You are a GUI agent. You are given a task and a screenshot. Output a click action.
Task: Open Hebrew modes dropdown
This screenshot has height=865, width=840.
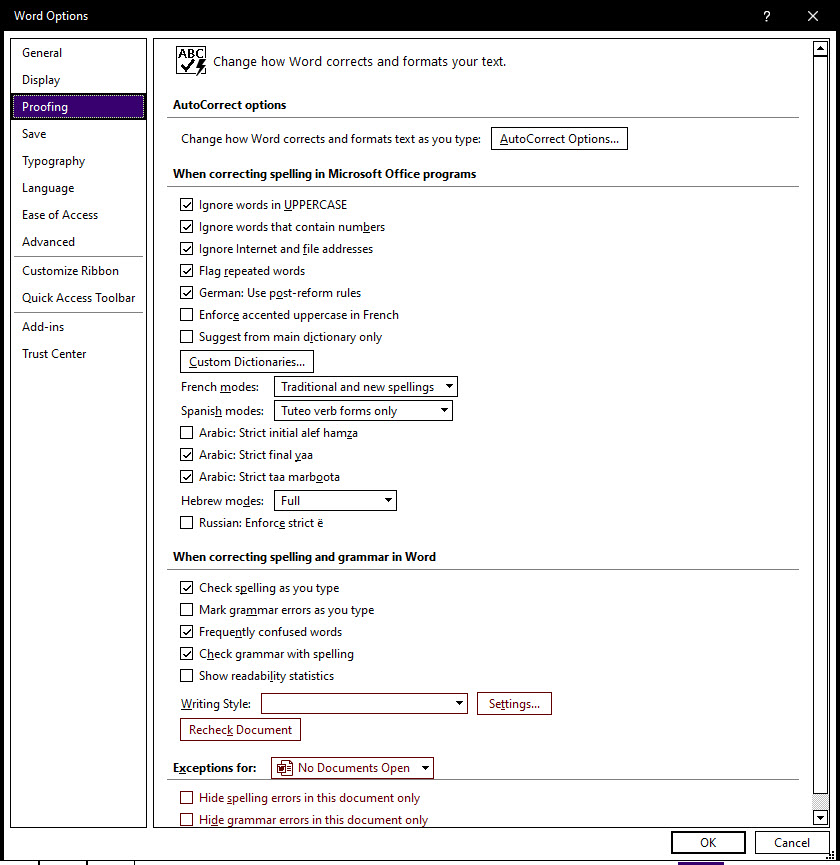point(335,501)
